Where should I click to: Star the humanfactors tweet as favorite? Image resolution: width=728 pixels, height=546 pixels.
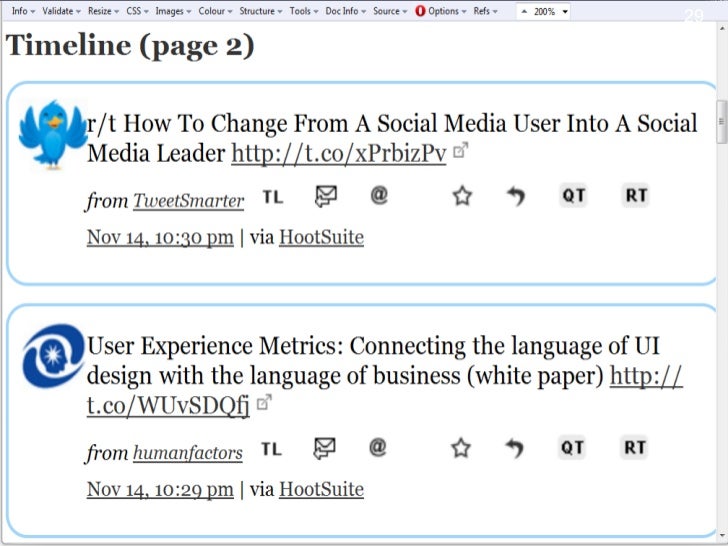point(461,448)
